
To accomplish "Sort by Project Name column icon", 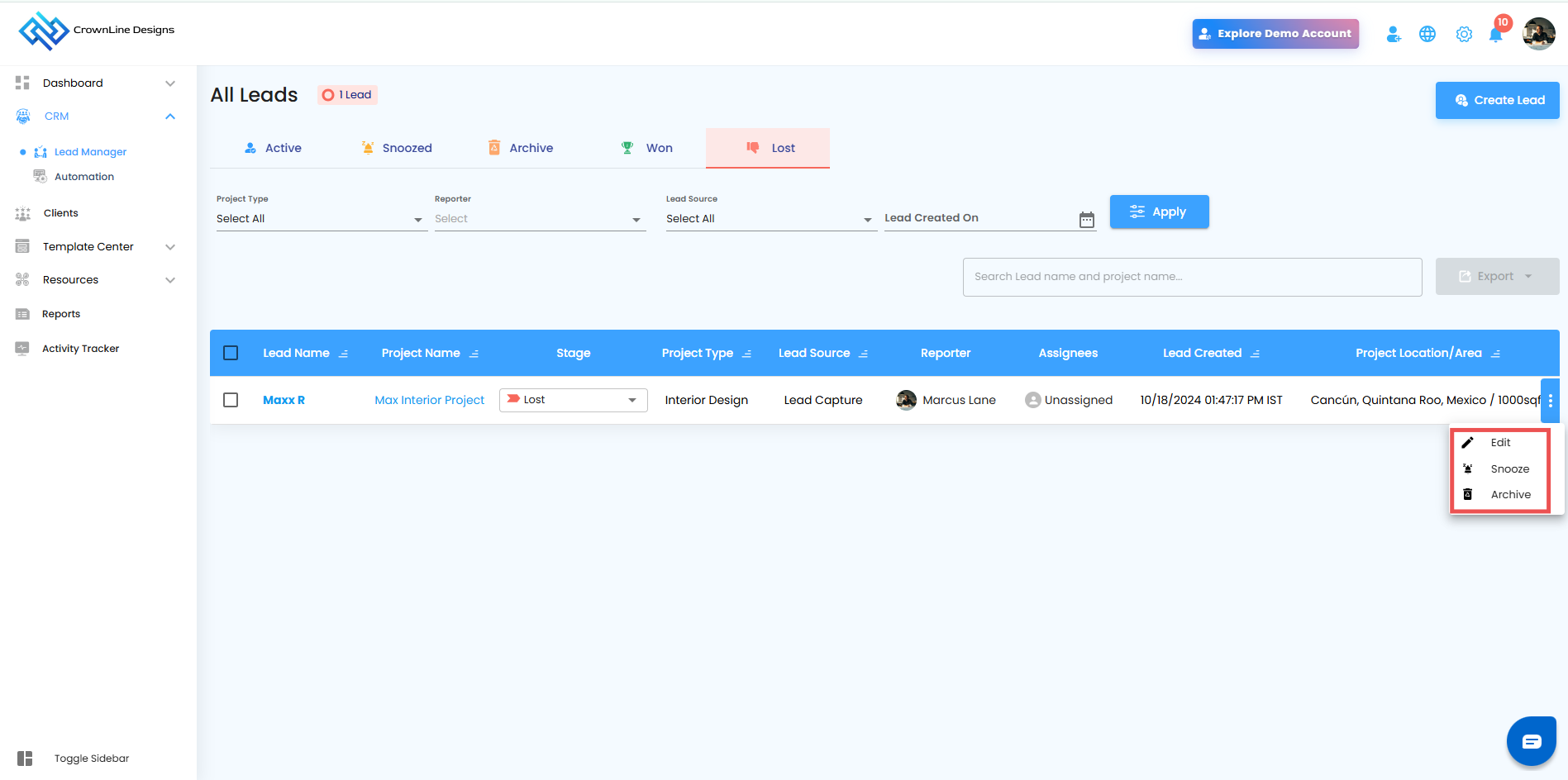I will (474, 354).
